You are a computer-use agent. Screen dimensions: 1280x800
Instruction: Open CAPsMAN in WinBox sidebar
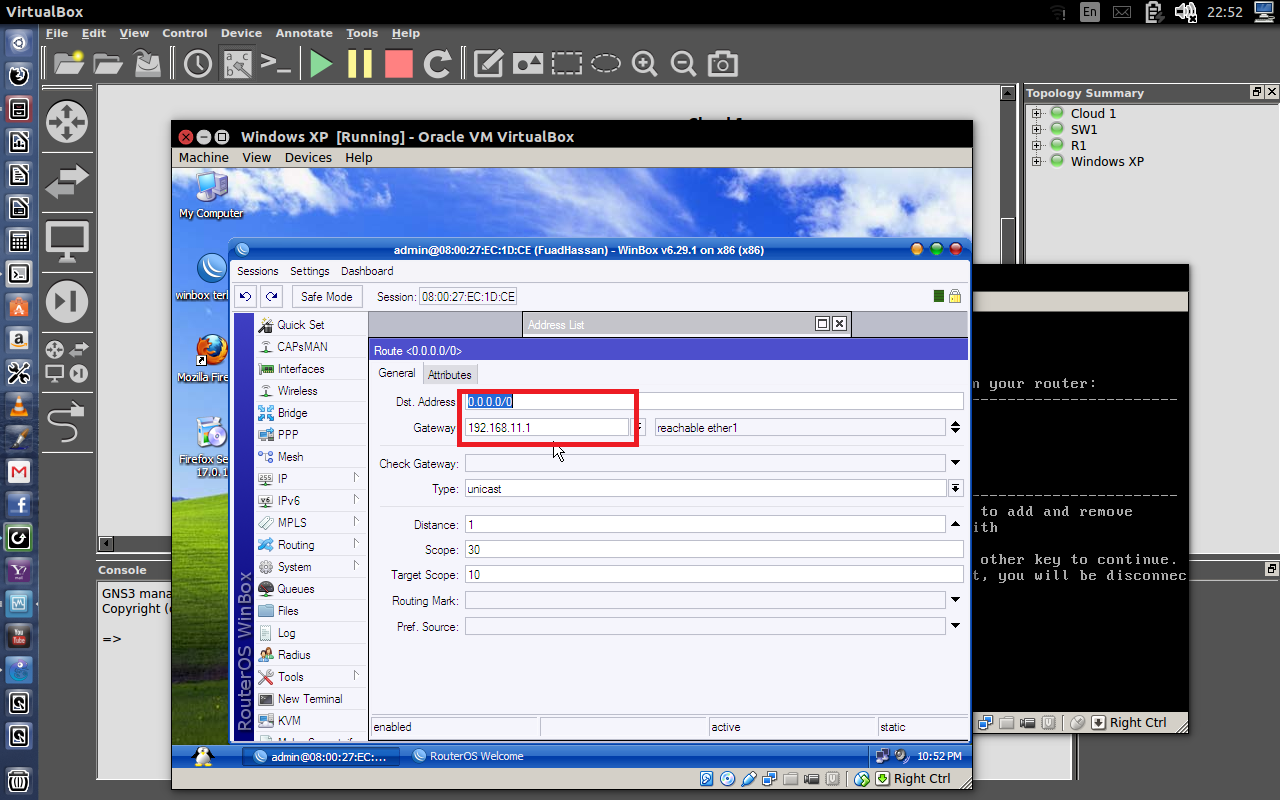300,347
